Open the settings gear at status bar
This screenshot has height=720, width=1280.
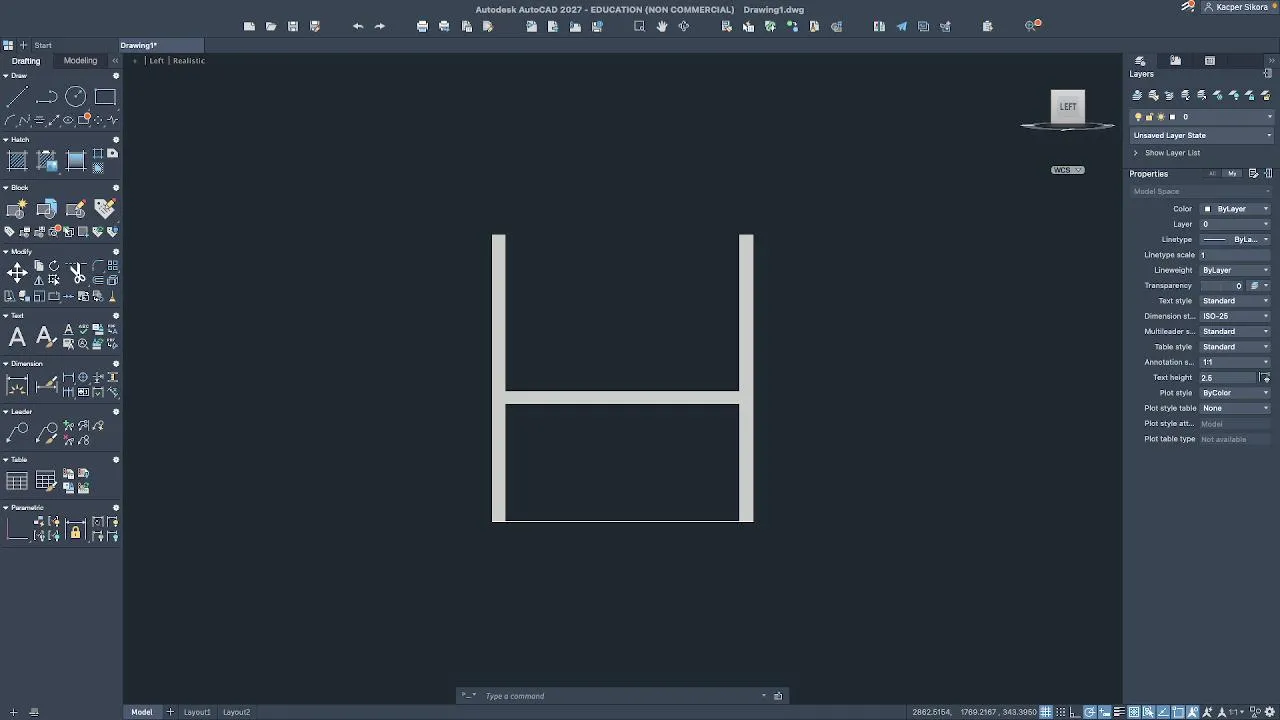pos(1270,712)
